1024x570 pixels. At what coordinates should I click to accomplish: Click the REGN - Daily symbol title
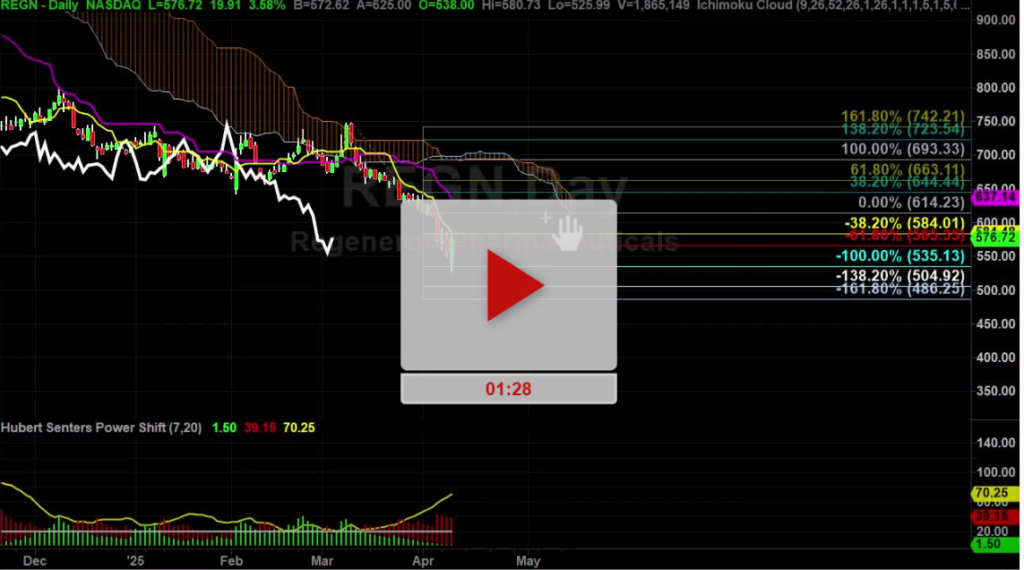40,5
